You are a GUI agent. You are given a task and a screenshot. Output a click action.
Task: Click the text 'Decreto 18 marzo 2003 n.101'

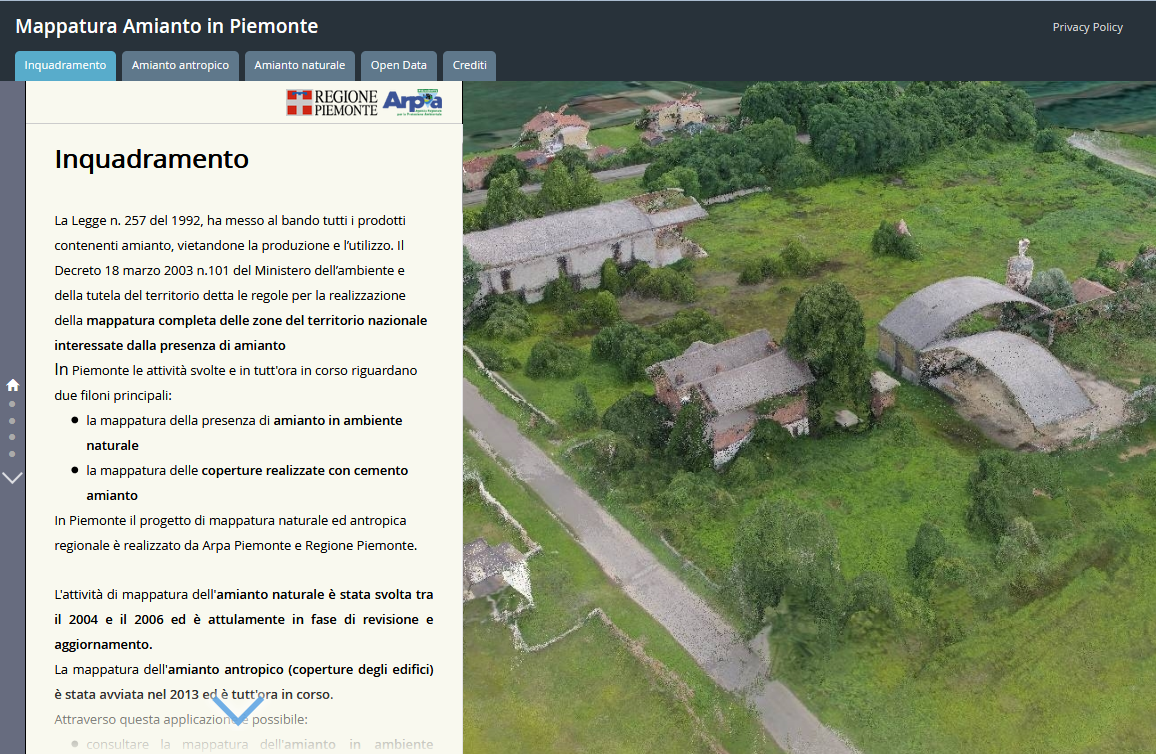pos(142,270)
